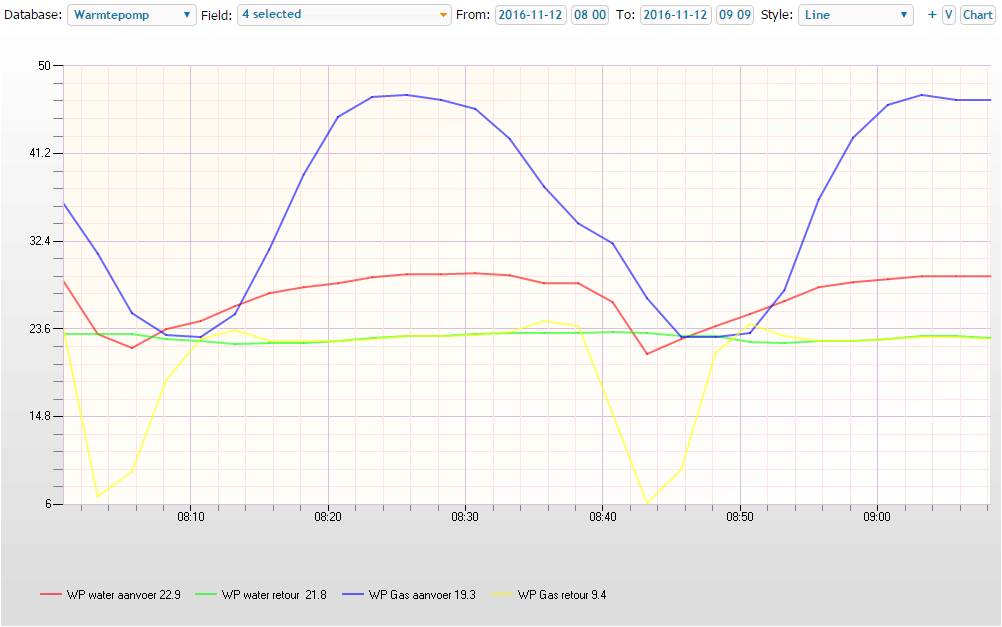
Task: Click the 08:20 time axis label
Action: click(x=328, y=516)
